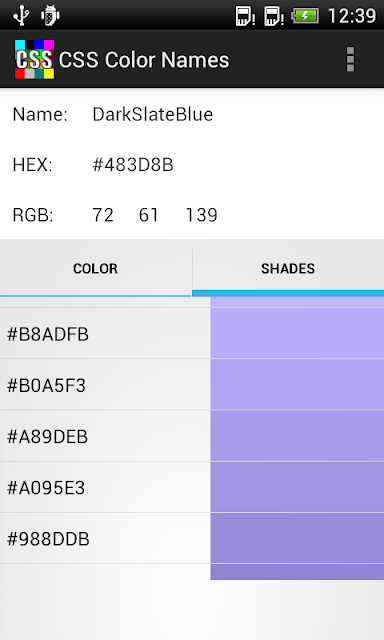Tap the DarkSlateBlue color name

(x=153, y=114)
